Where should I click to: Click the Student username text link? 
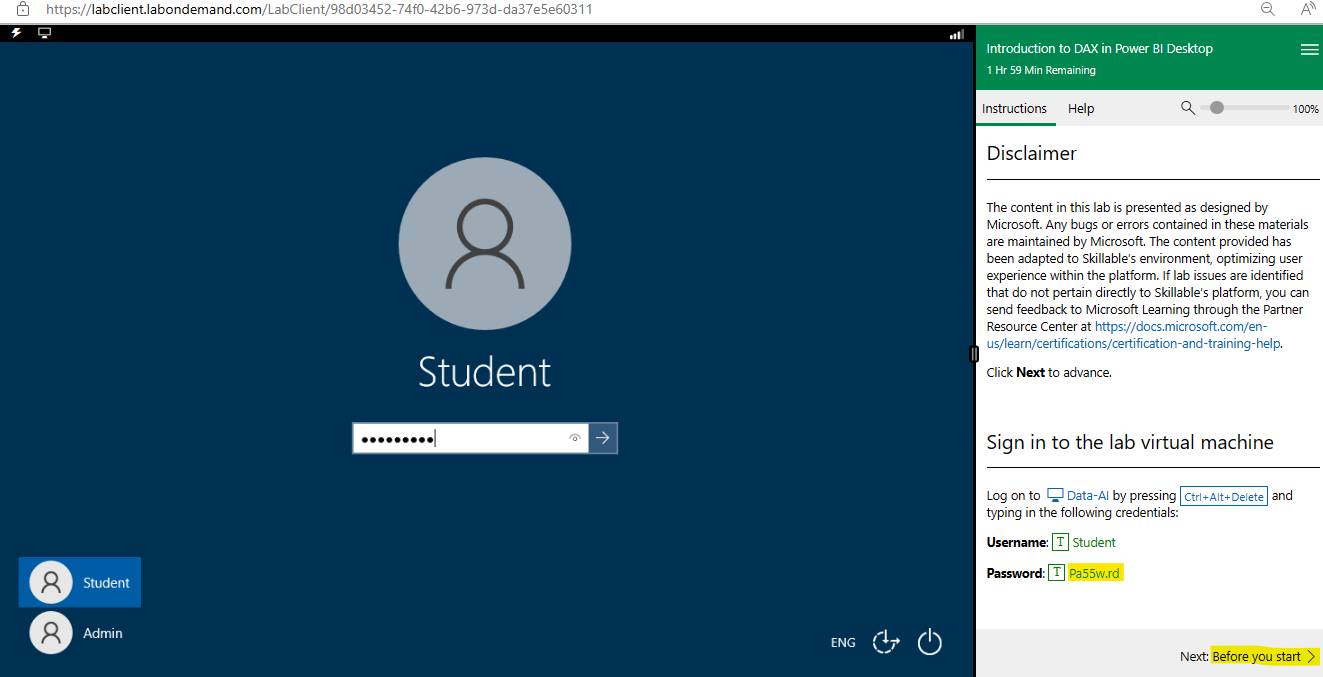1094,542
